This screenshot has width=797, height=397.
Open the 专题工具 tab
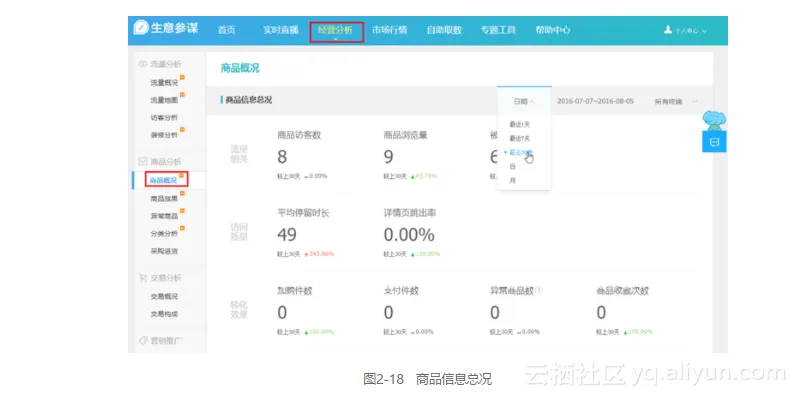click(498, 30)
